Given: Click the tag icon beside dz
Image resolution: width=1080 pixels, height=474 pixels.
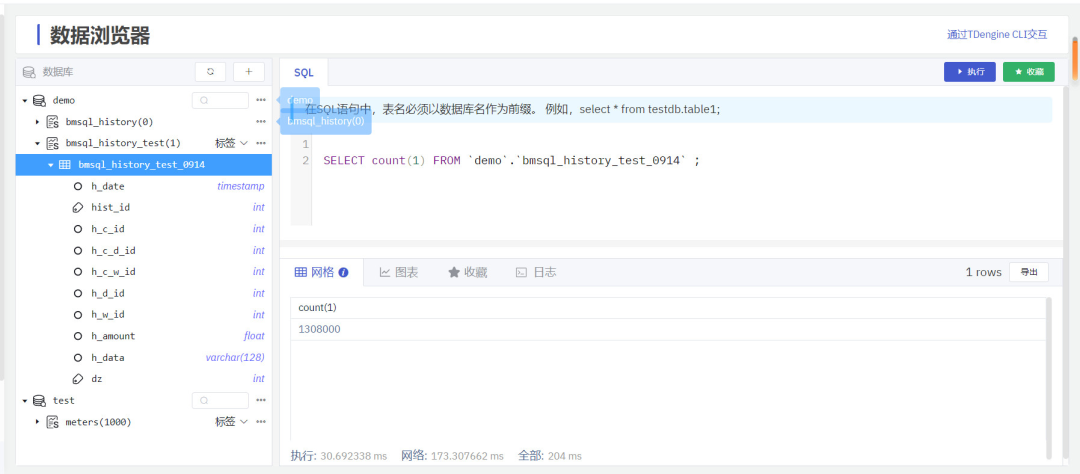Looking at the screenshot, I should coord(78,379).
